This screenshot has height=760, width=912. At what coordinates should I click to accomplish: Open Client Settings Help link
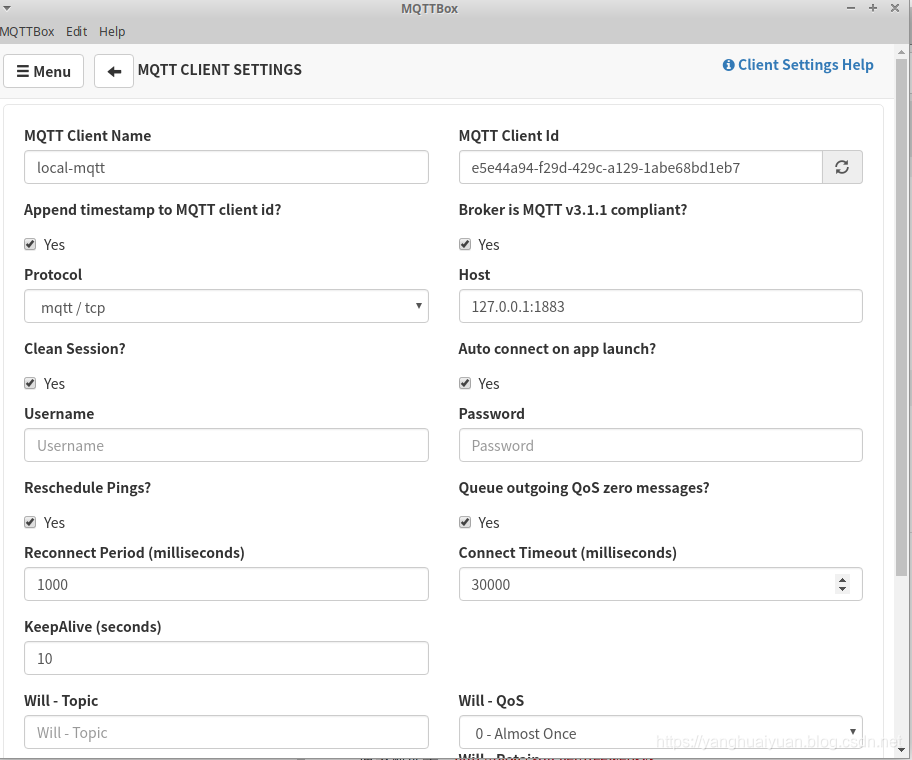(798, 65)
